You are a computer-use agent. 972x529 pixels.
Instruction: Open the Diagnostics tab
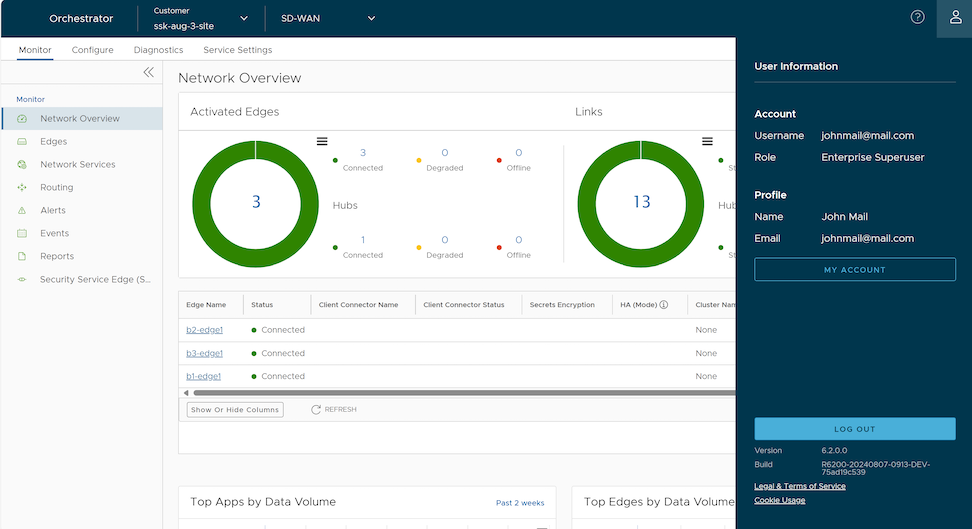click(x=158, y=50)
